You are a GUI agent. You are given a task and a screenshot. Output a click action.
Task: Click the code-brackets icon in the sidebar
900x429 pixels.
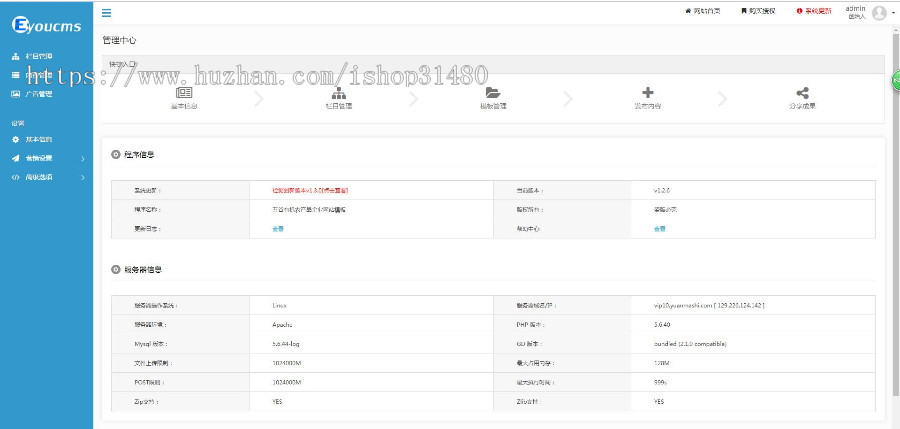click(x=15, y=177)
